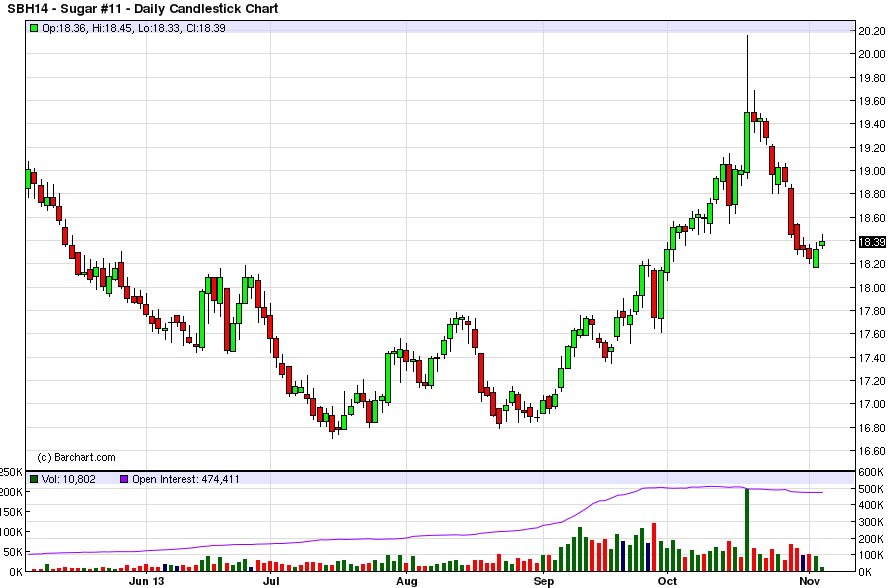Click the 17.20 price axis label
This screenshot has height=588, width=892.
(x=872, y=381)
